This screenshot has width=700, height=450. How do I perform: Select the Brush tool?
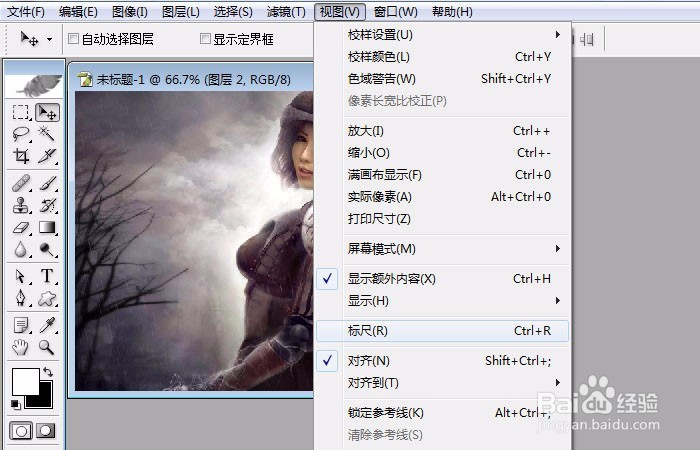click(x=47, y=183)
